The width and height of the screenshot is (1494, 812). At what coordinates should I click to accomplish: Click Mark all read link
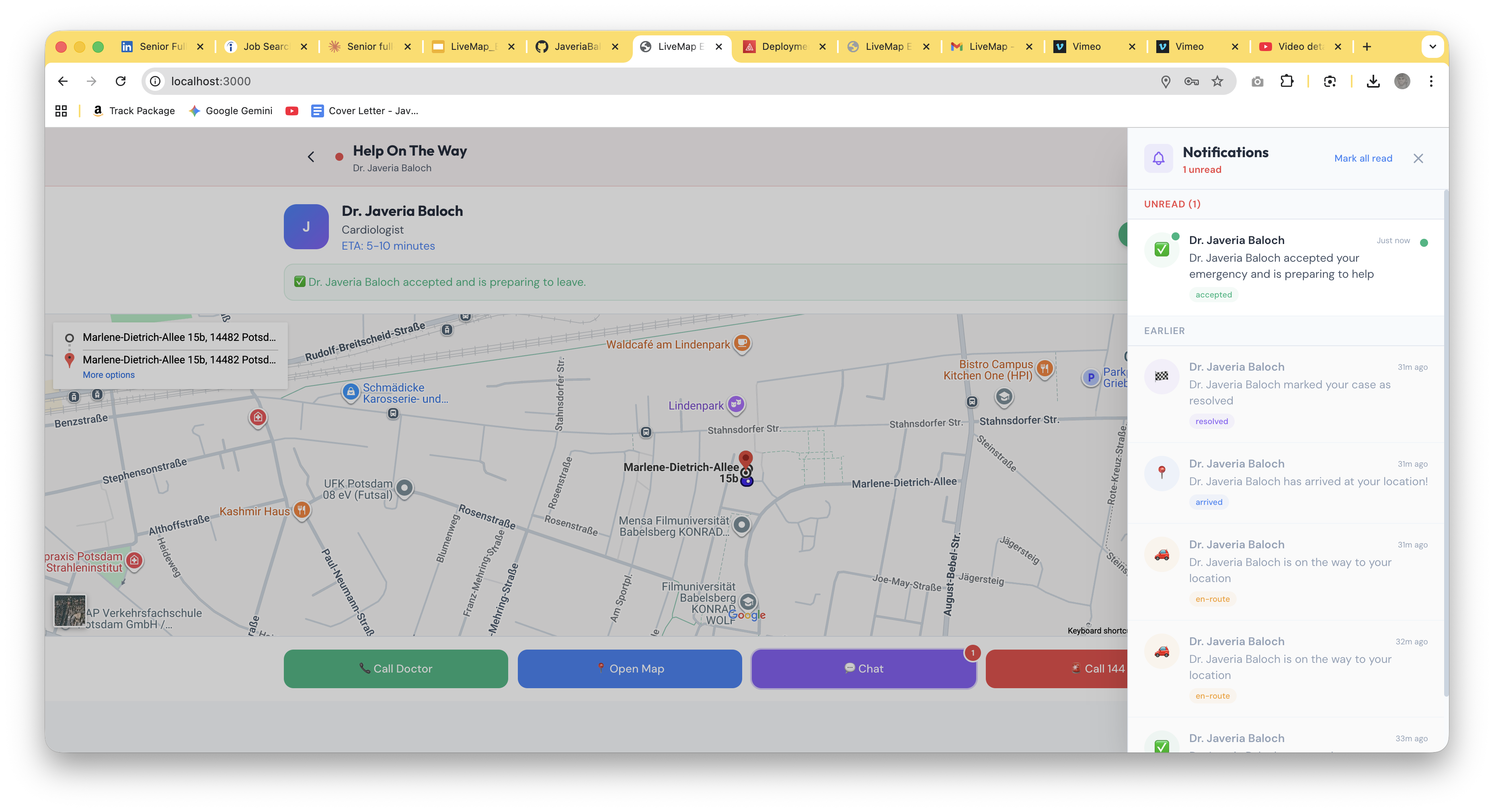(x=1363, y=158)
